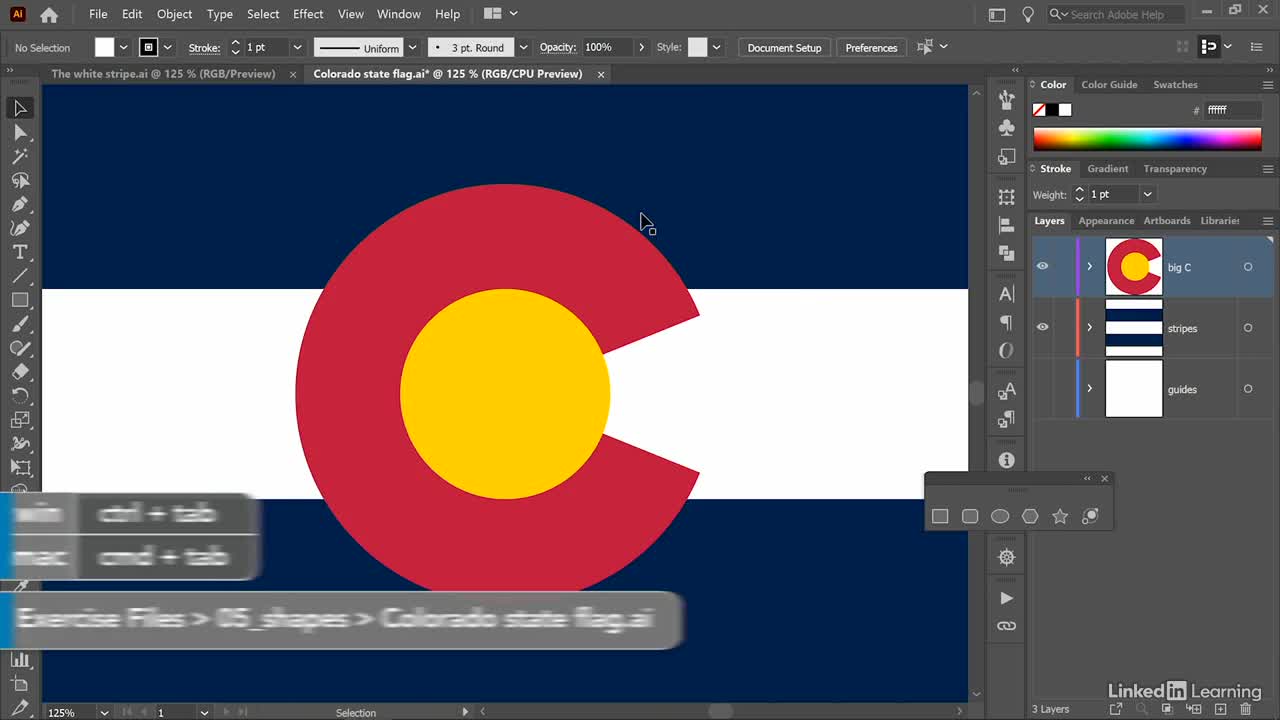The width and height of the screenshot is (1280, 720).
Task: Open the Window menu
Action: (x=398, y=14)
